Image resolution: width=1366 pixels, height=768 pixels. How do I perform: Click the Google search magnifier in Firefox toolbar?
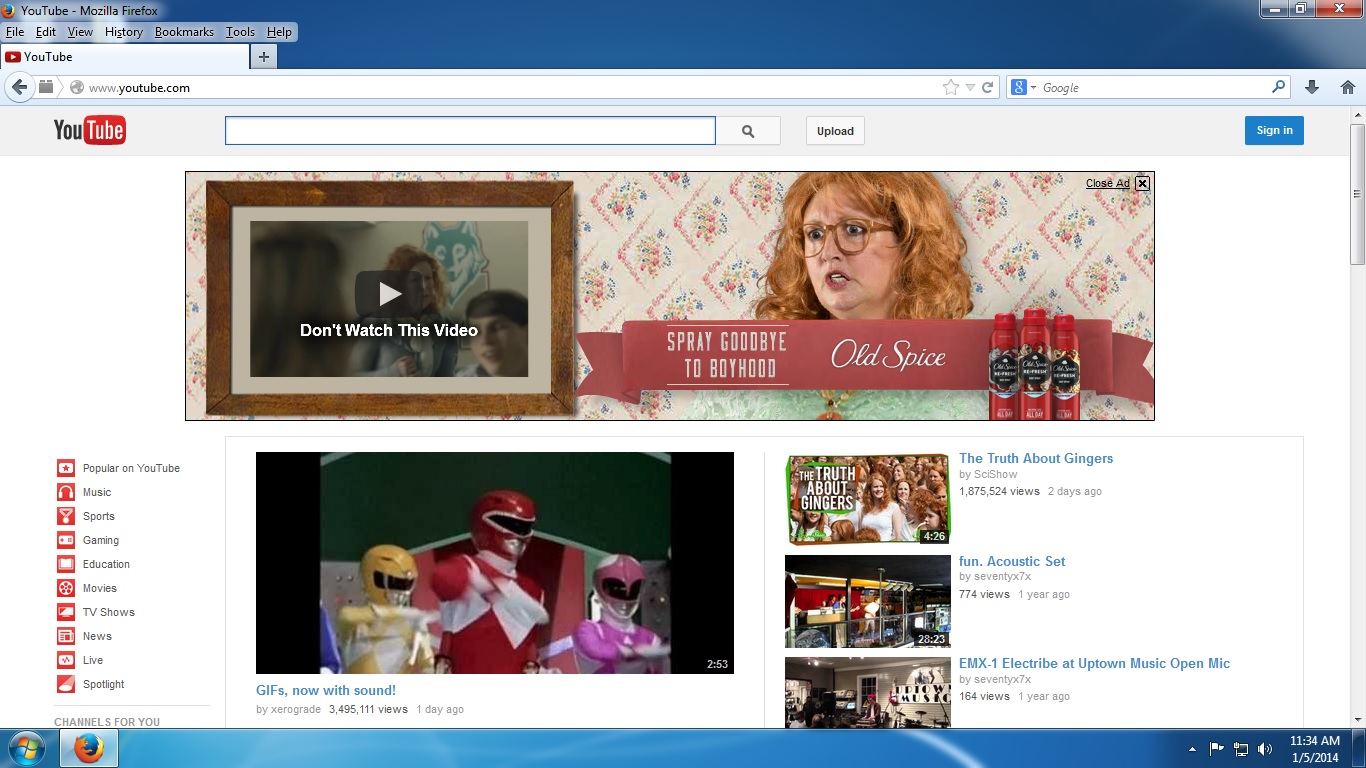point(1278,87)
